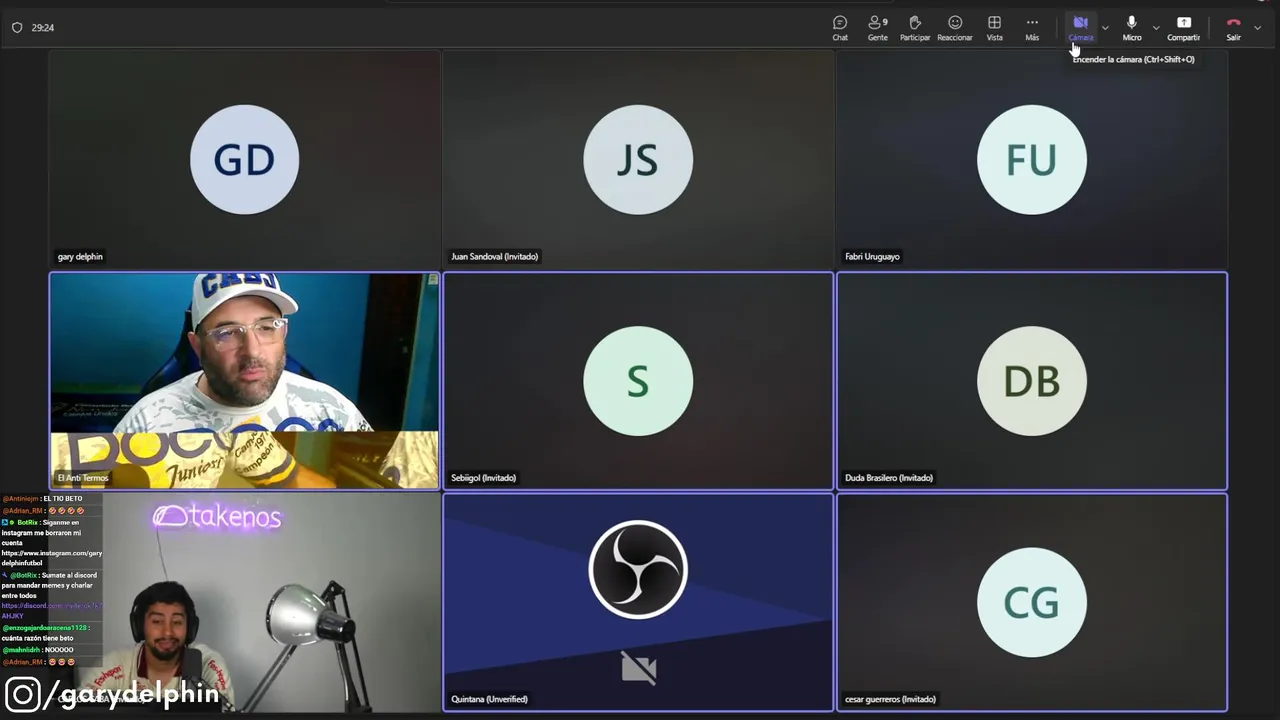Click the name label Sebiigol (Invitado)
Viewport: 1280px width, 720px height.
[x=483, y=478]
